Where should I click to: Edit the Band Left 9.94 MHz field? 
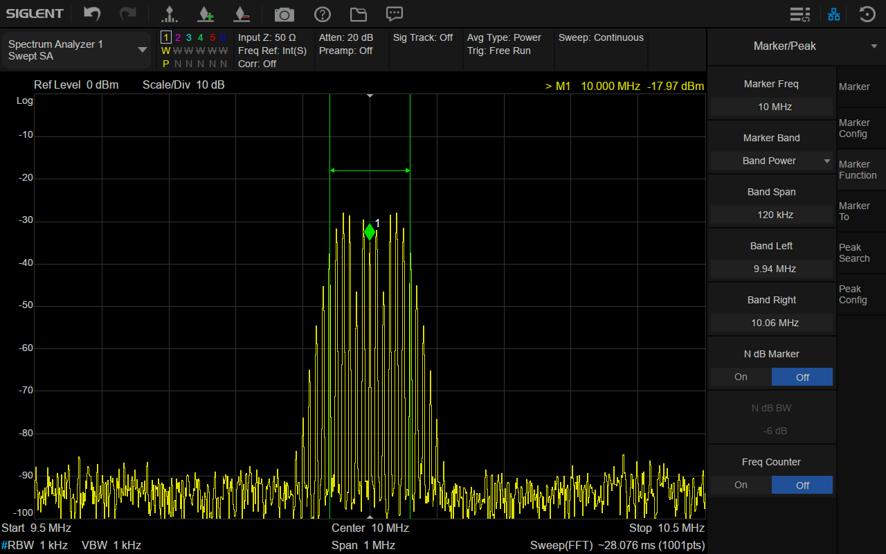[772, 269]
